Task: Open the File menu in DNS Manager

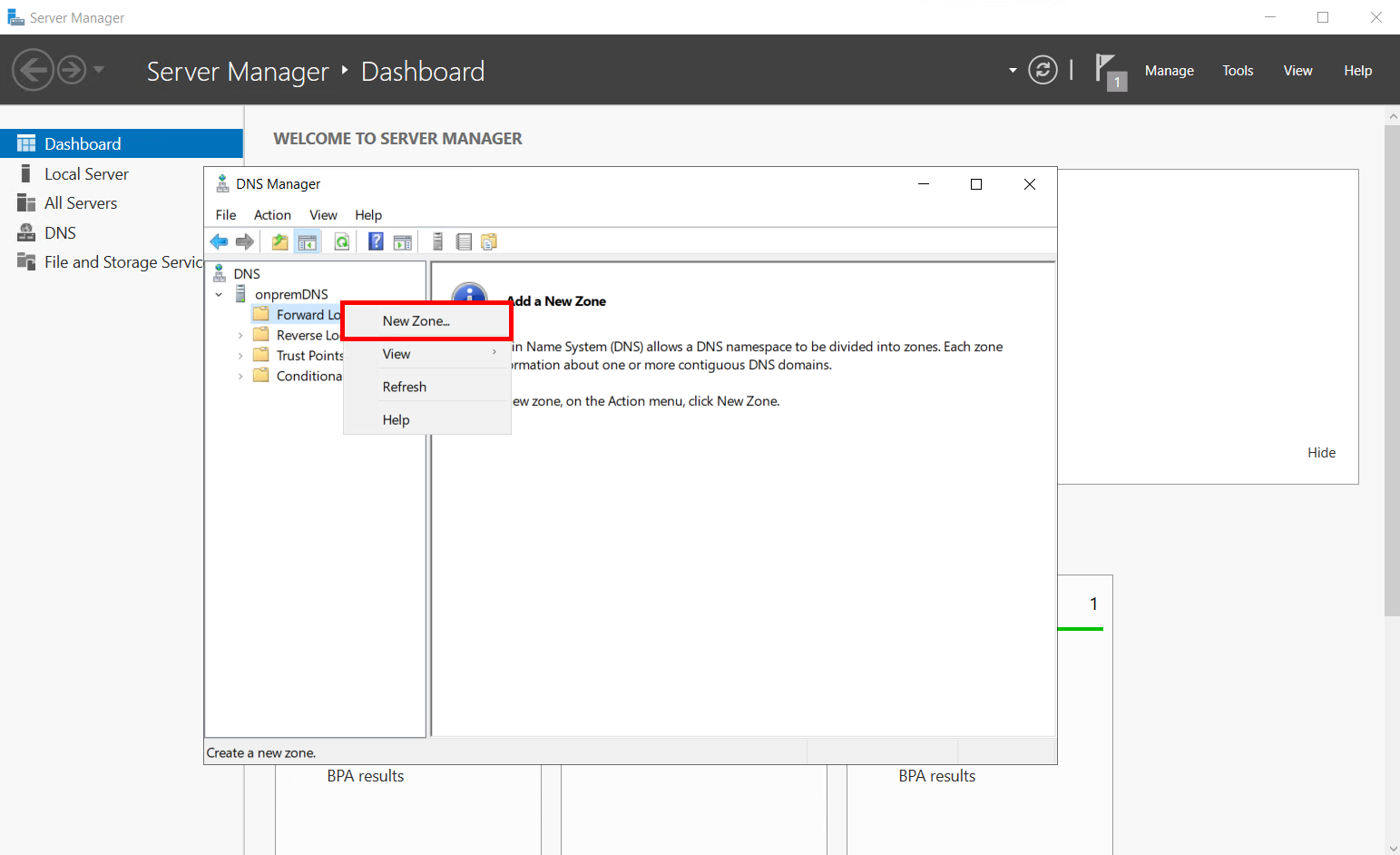Action: coord(226,215)
